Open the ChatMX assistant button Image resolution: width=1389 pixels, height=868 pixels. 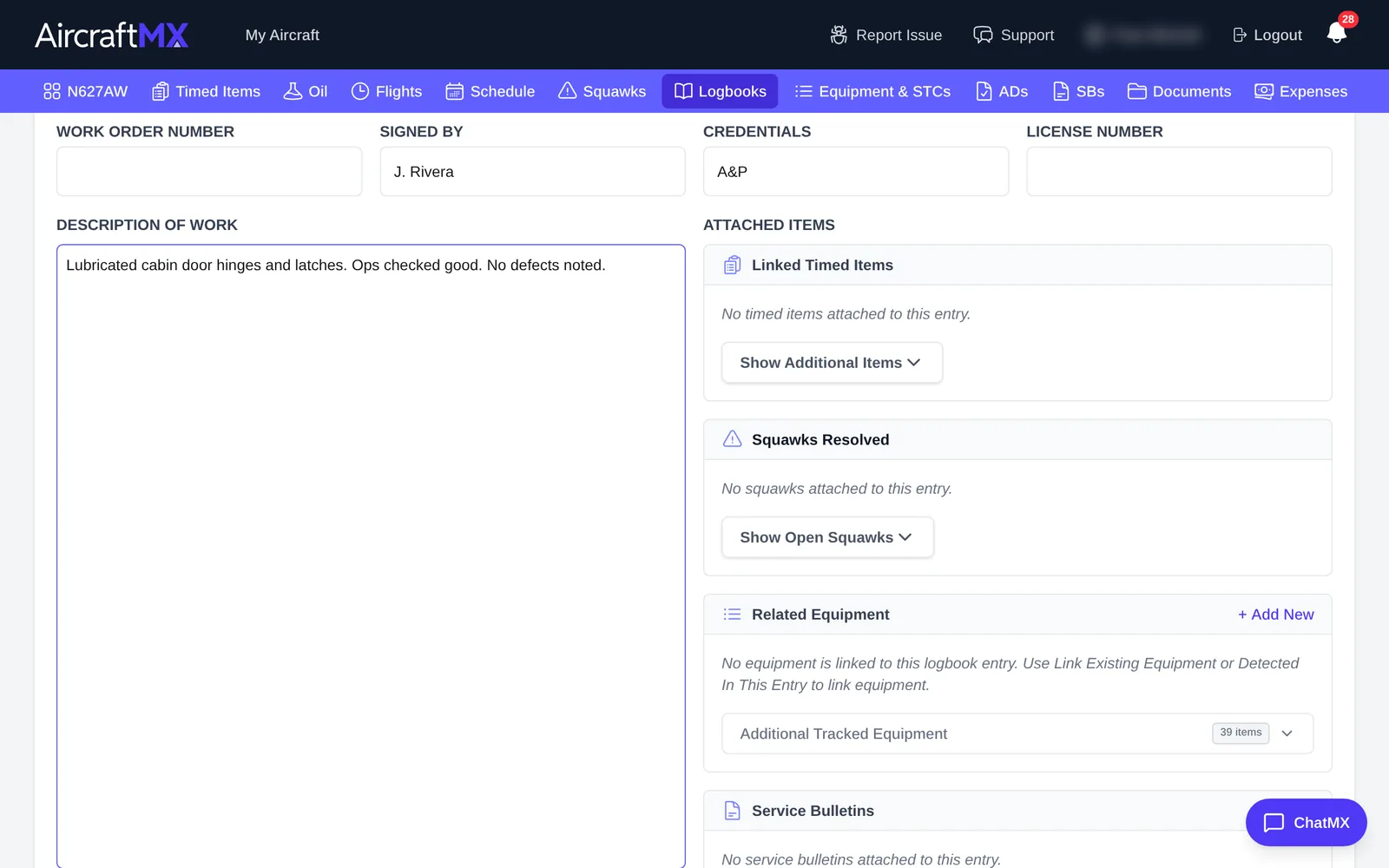click(x=1306, y=822)
